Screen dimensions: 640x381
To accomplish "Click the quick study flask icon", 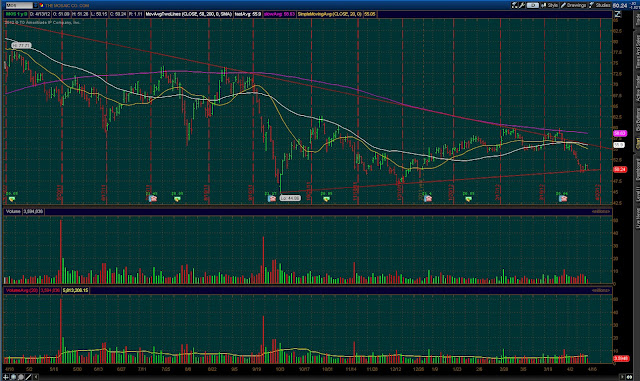I will [x=515, y=5].
